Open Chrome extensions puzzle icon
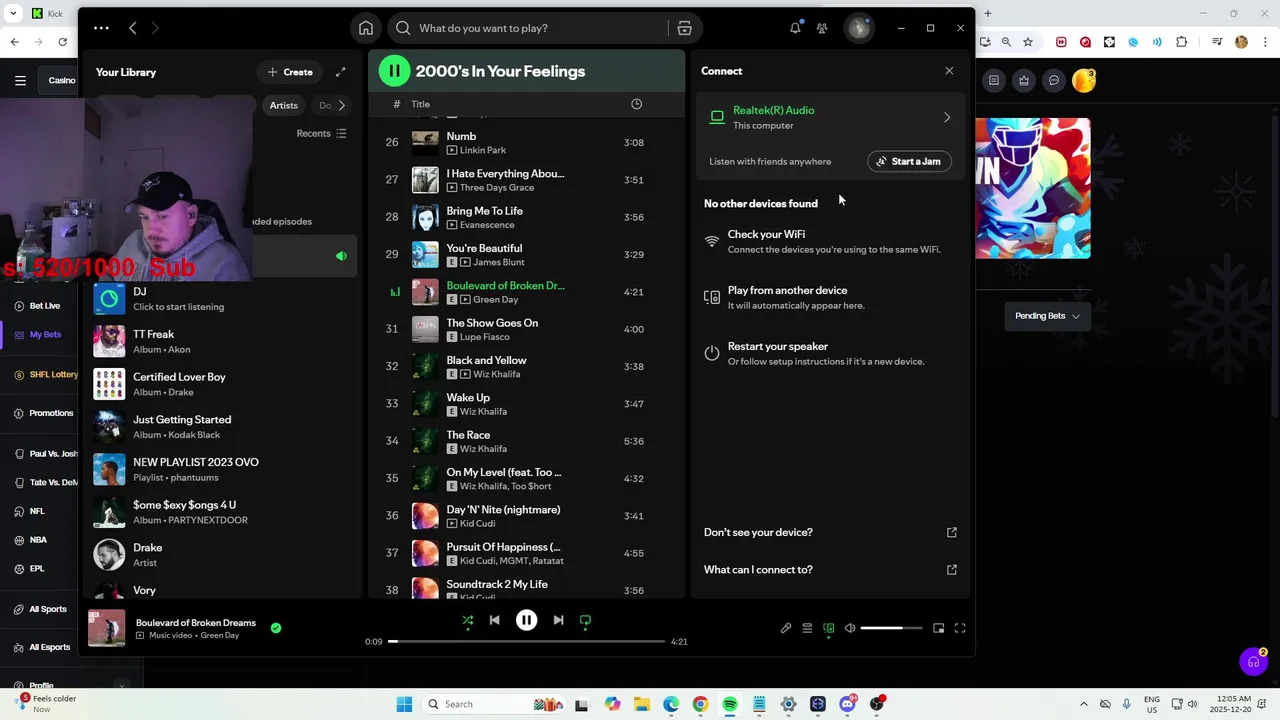 point(1182,42)
